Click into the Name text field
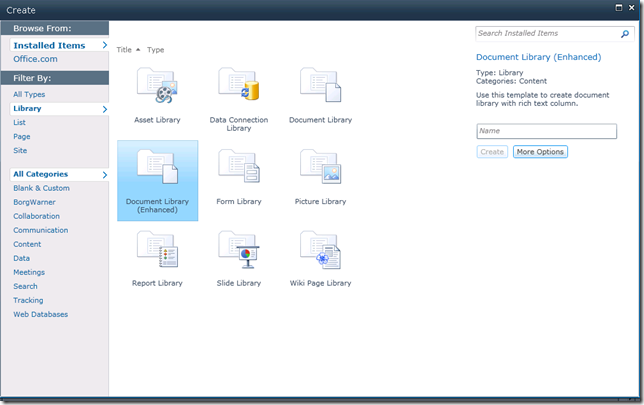 (546, 131)
